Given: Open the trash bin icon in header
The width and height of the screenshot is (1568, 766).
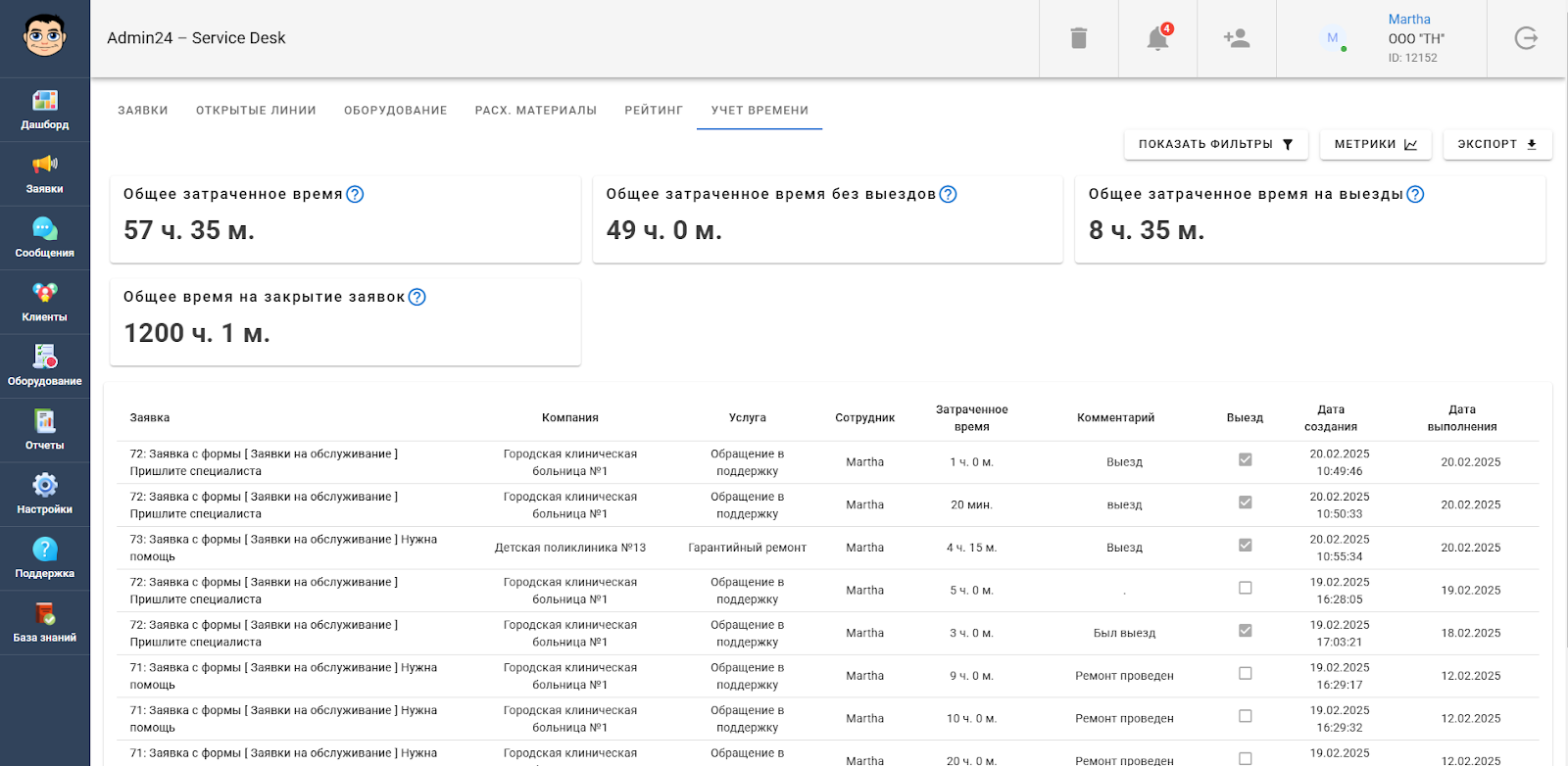Looking at the screenshot, I should 1078,38.
